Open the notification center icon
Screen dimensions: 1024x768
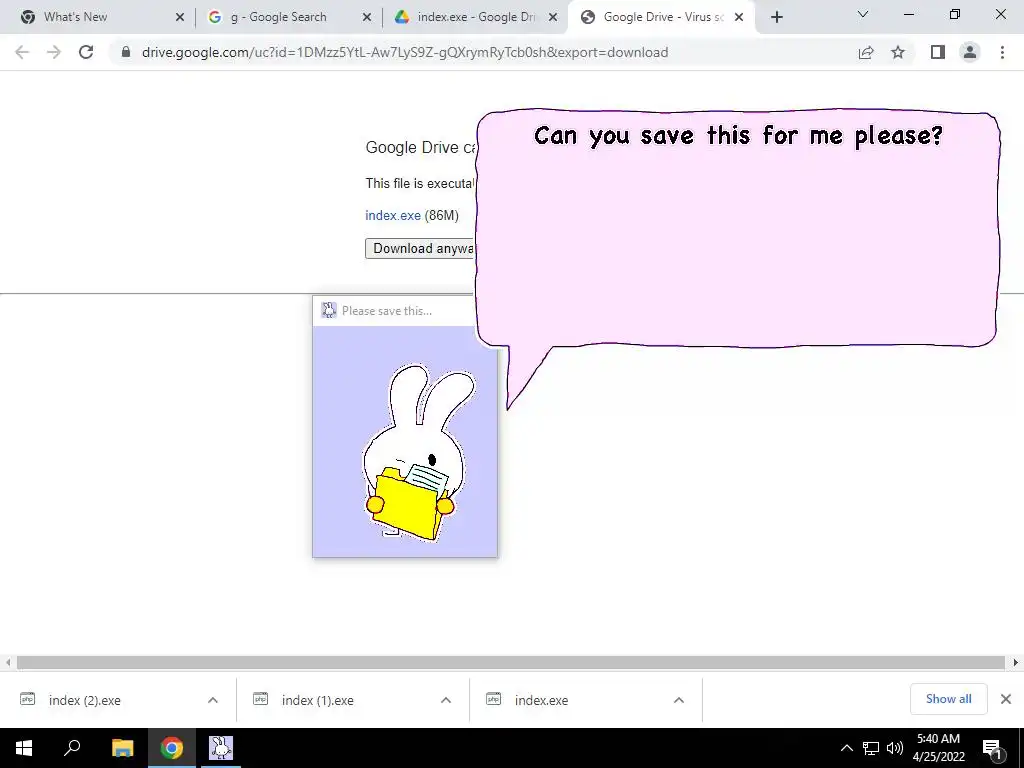click(x=993, y=748)
